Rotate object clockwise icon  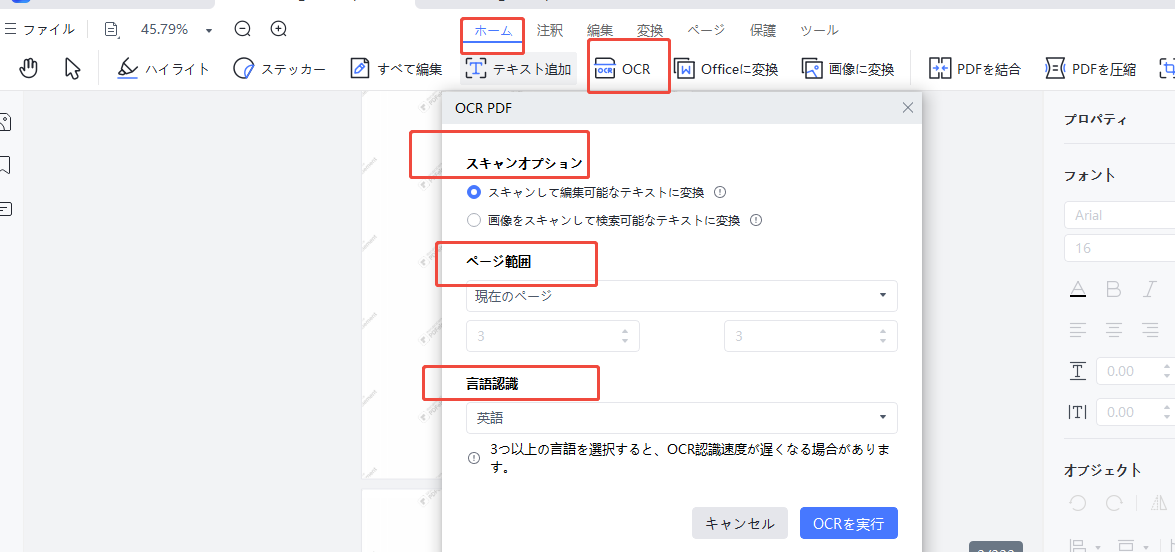pos(1114,503)
